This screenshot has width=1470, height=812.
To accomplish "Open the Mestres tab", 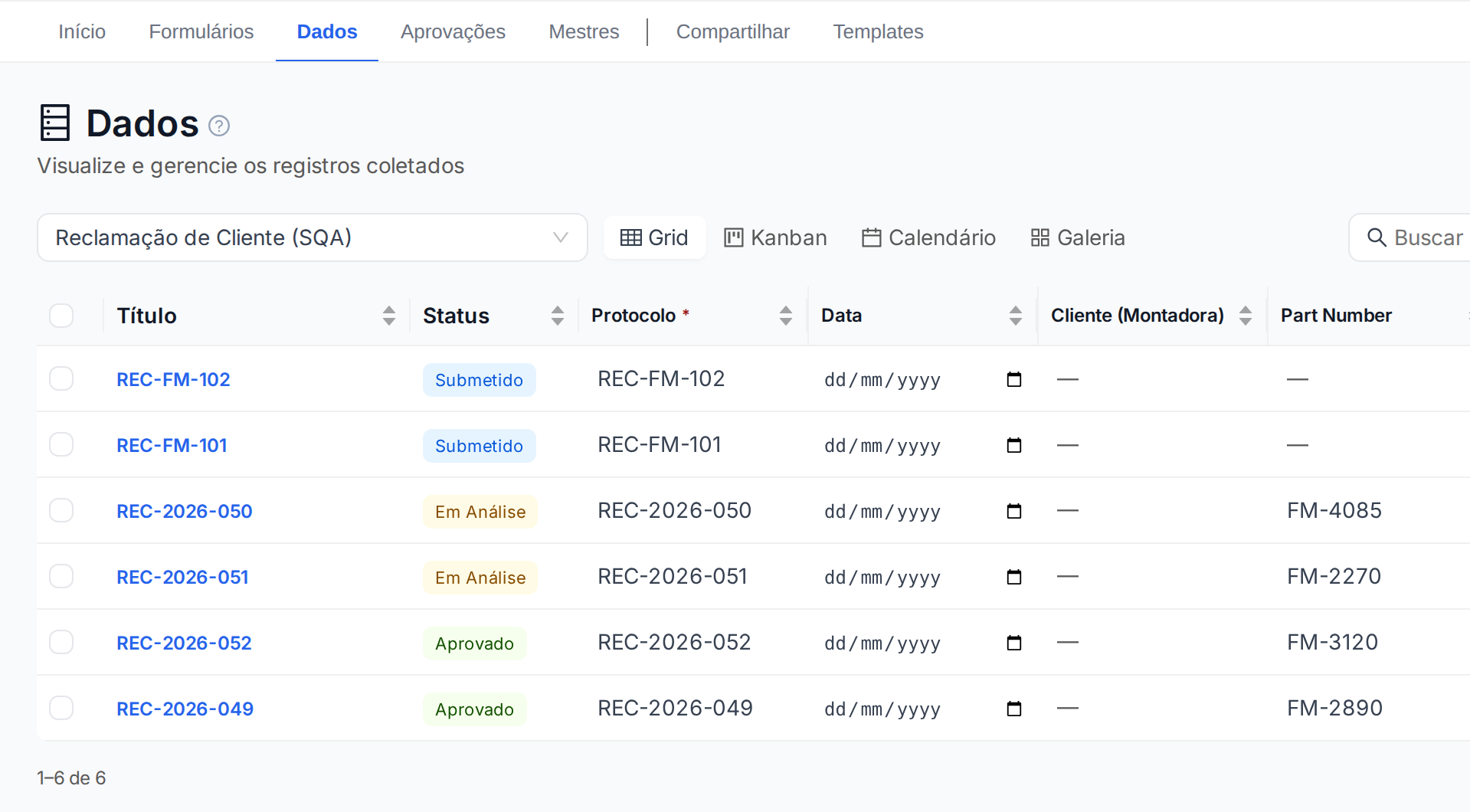I will (x=584, y=31).
